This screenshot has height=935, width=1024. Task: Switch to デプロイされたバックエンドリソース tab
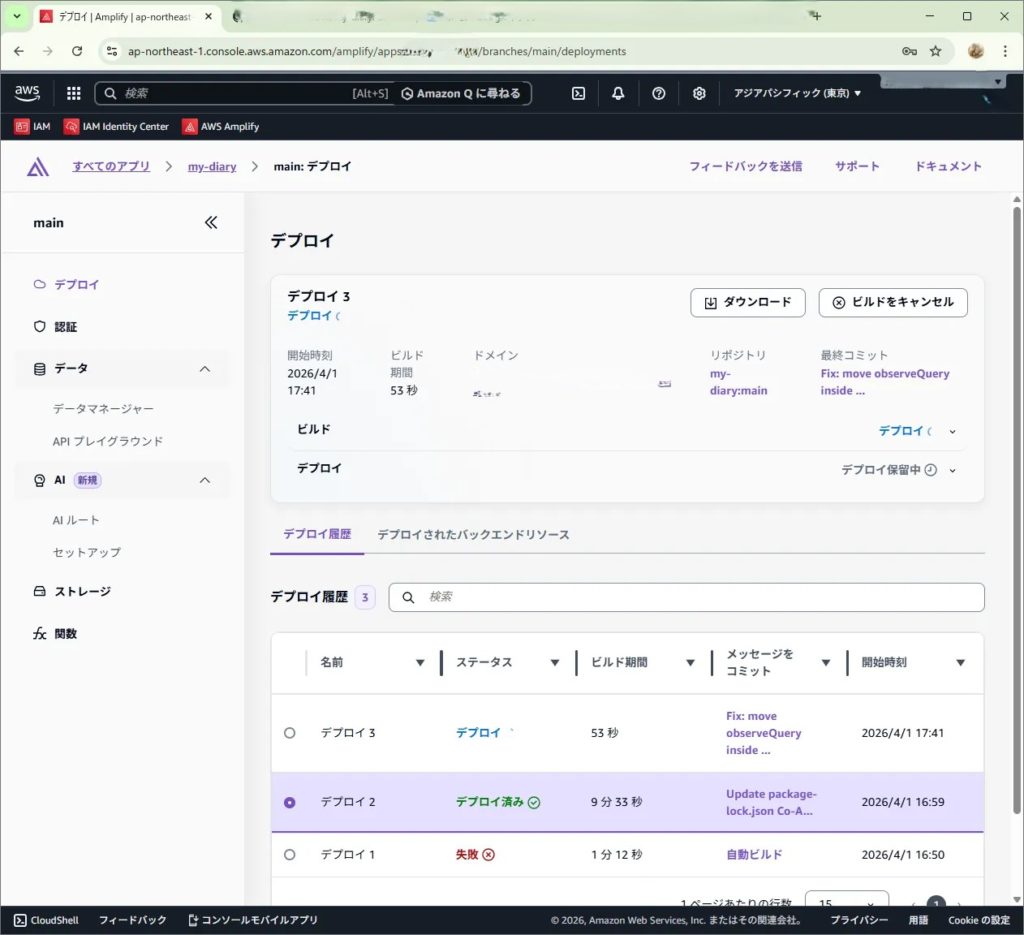pos(473,535)
